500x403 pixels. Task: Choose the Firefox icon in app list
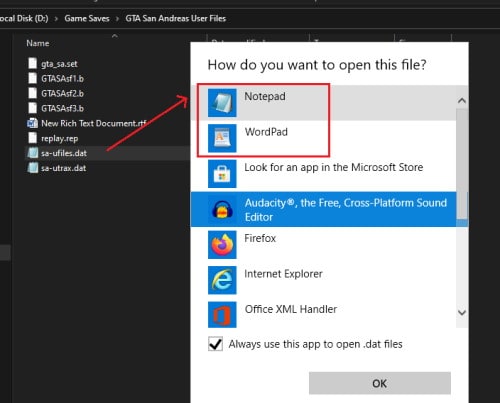click(x=222, y=245)
